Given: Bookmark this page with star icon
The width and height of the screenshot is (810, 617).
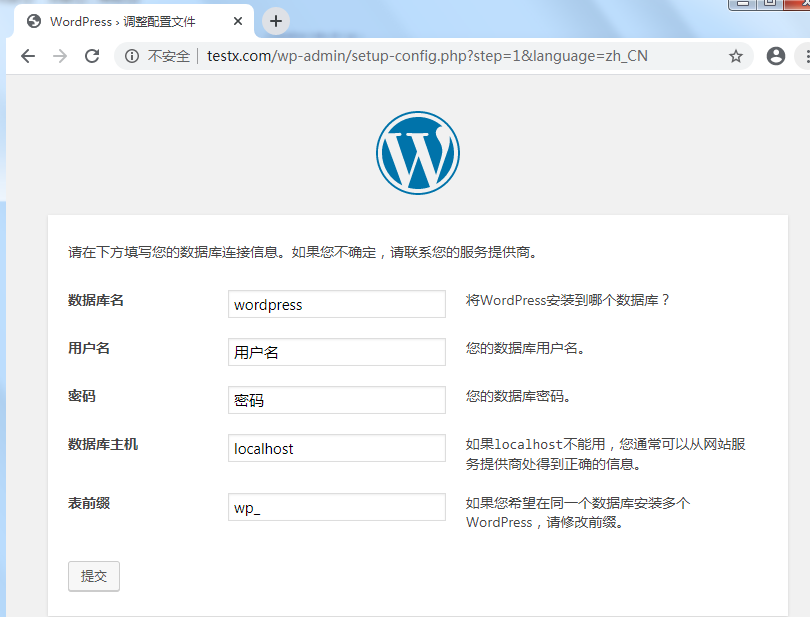Looking at the screenshot, I should click(x=736, y=56).
